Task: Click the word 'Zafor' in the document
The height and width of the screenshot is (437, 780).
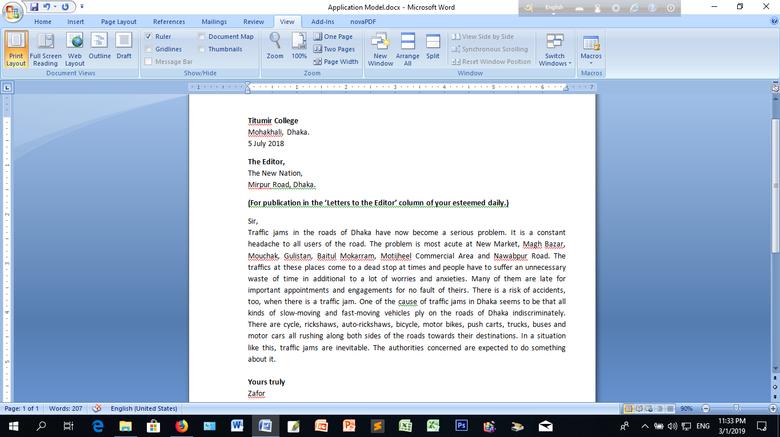Action: tap(256, 393)
